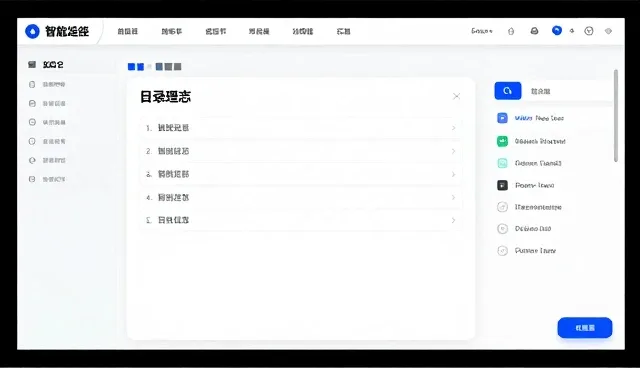
Task: Expand the chevron on dialog row numbered 4
Action: coord(453,197)
